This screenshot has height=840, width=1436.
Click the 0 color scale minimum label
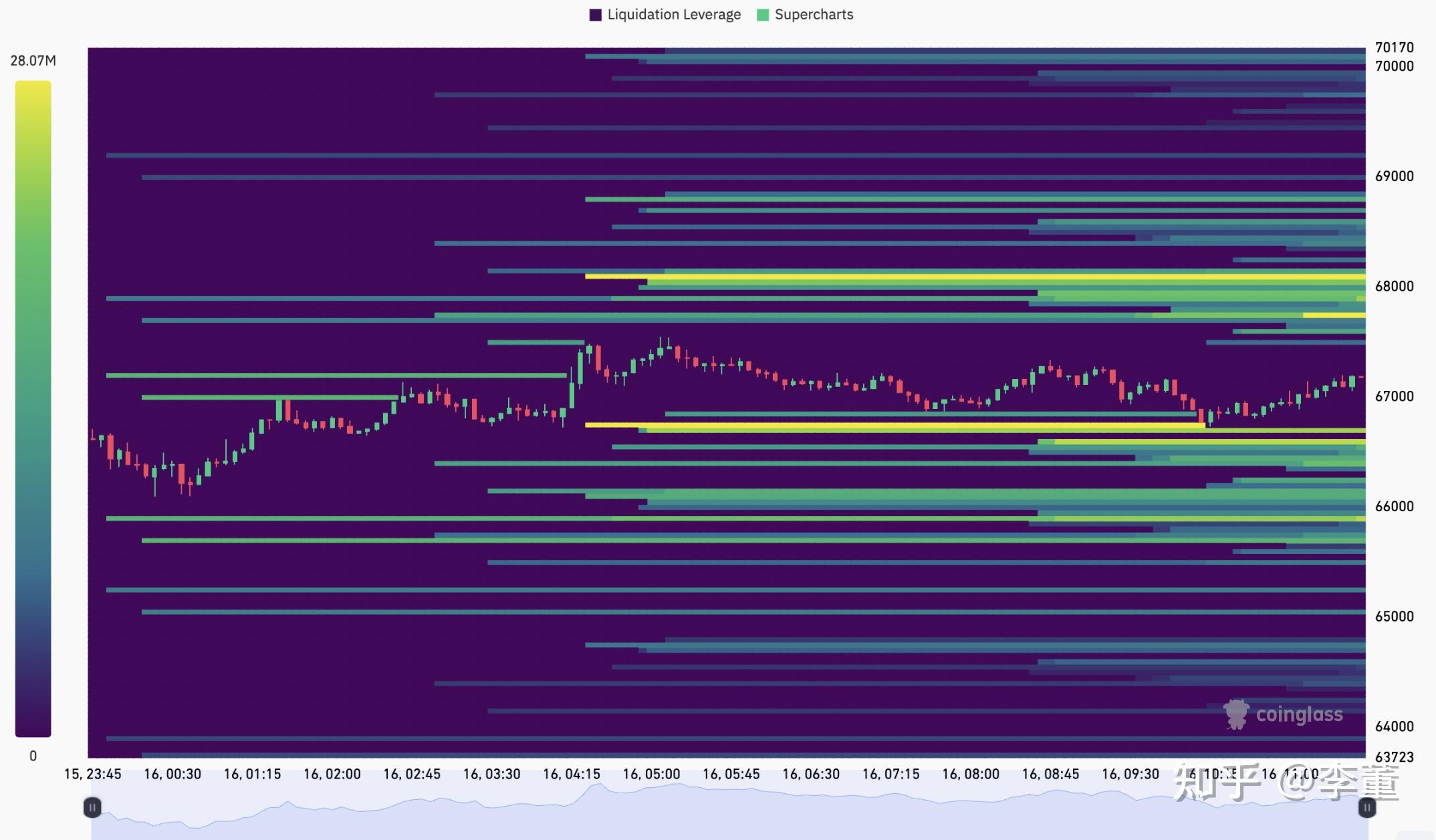point(33,756)
